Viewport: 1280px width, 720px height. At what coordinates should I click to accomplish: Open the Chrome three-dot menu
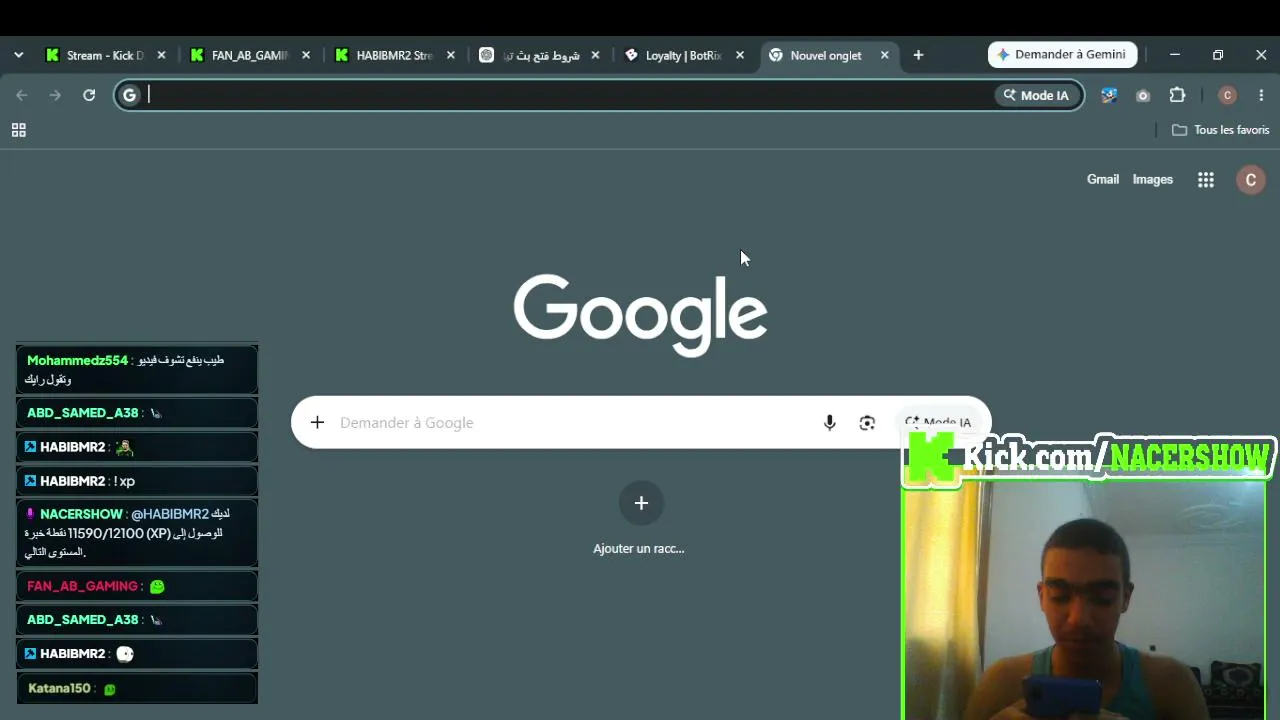[x=1261, y=95]
